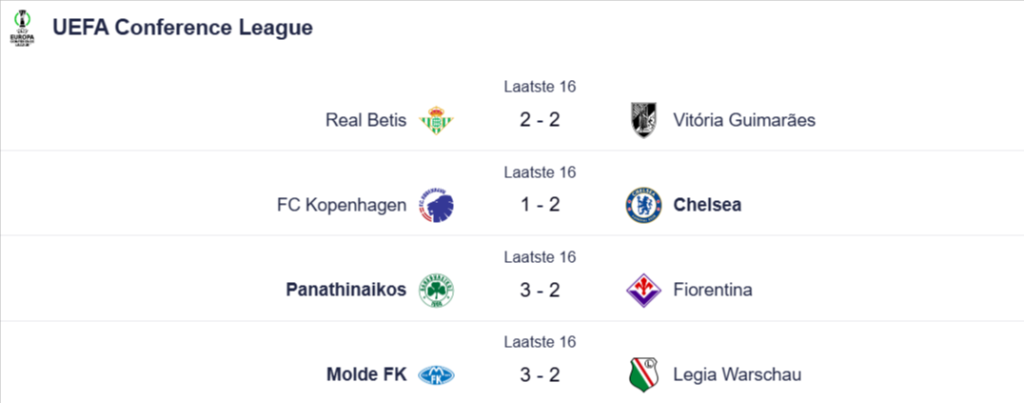Open the FC Kopenhagen team name
Viewport: 1024px width, 403px height.
tap(342, 205)
